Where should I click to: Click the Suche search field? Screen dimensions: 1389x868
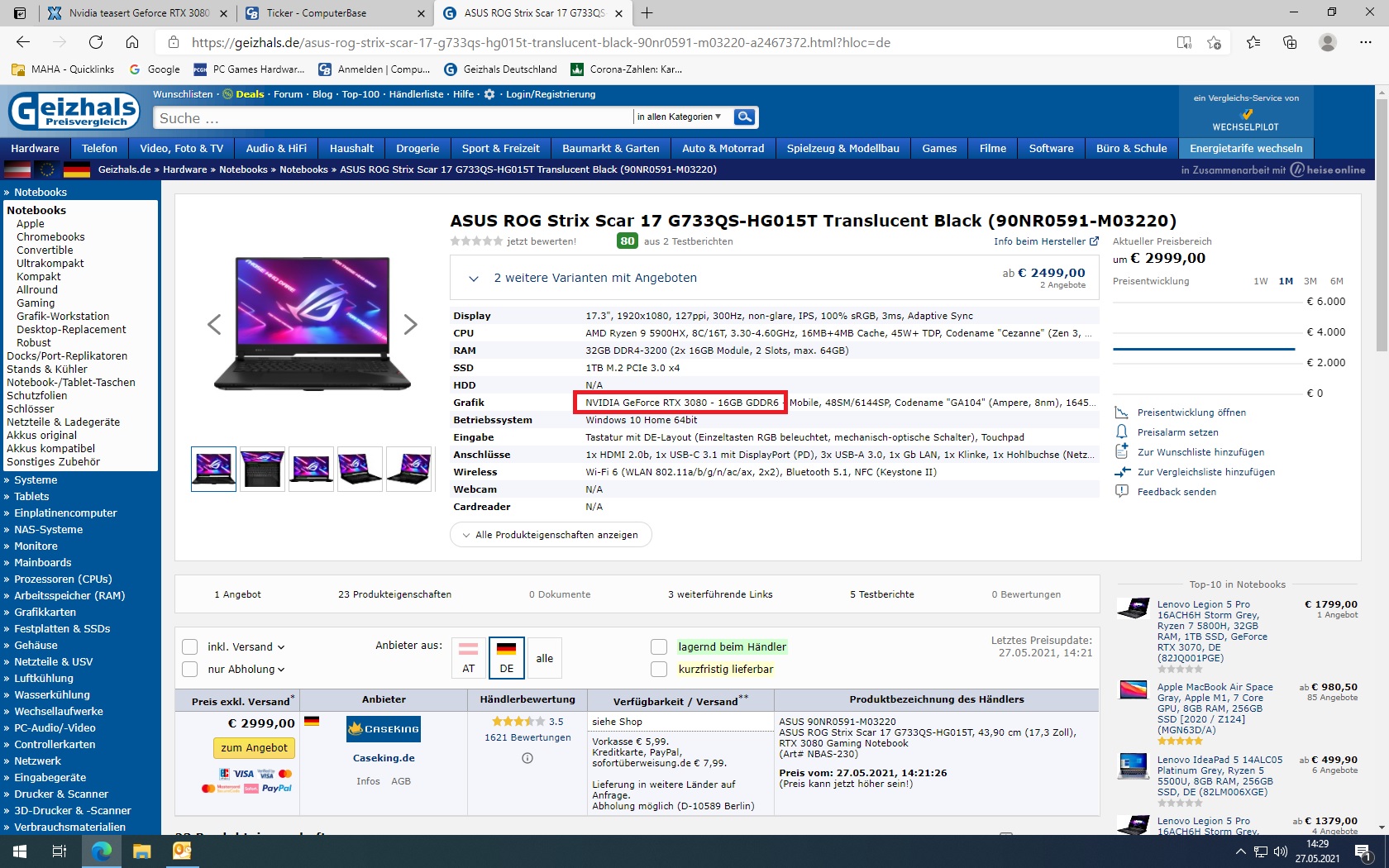(393, 117)
